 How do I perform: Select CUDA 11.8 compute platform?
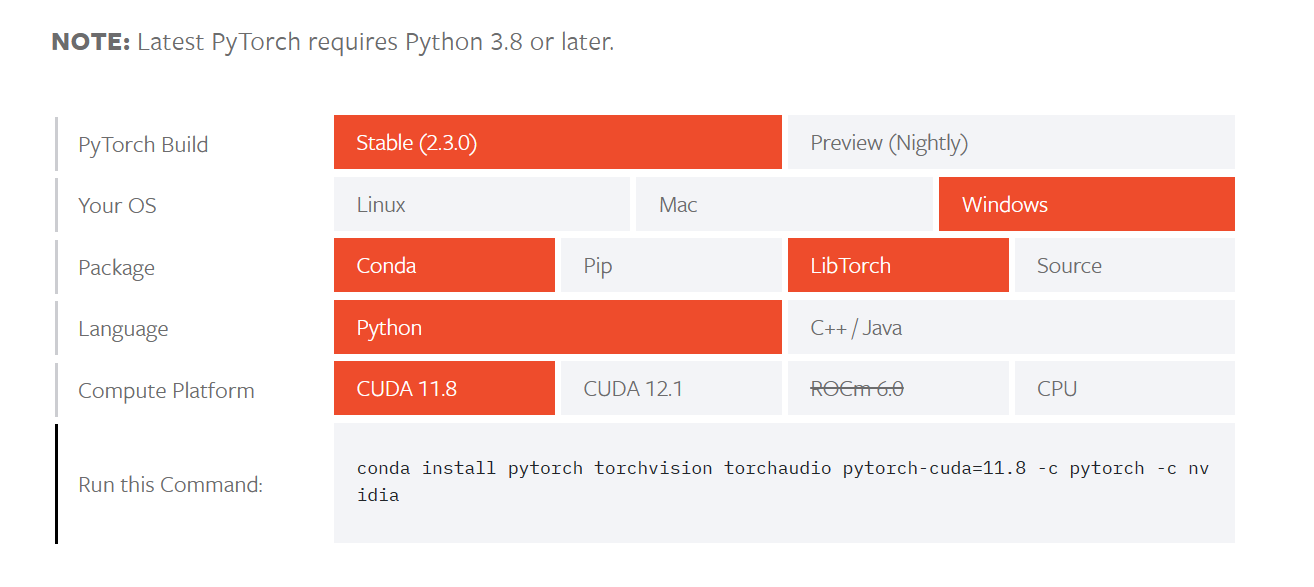(444, 388)
